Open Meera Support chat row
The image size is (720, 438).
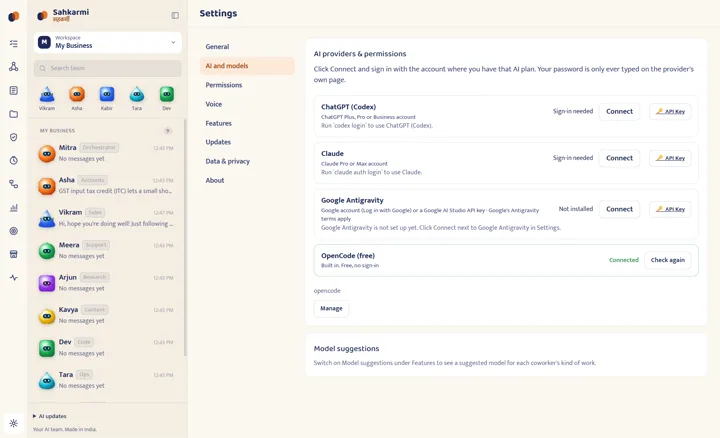(x=107, y=251)
